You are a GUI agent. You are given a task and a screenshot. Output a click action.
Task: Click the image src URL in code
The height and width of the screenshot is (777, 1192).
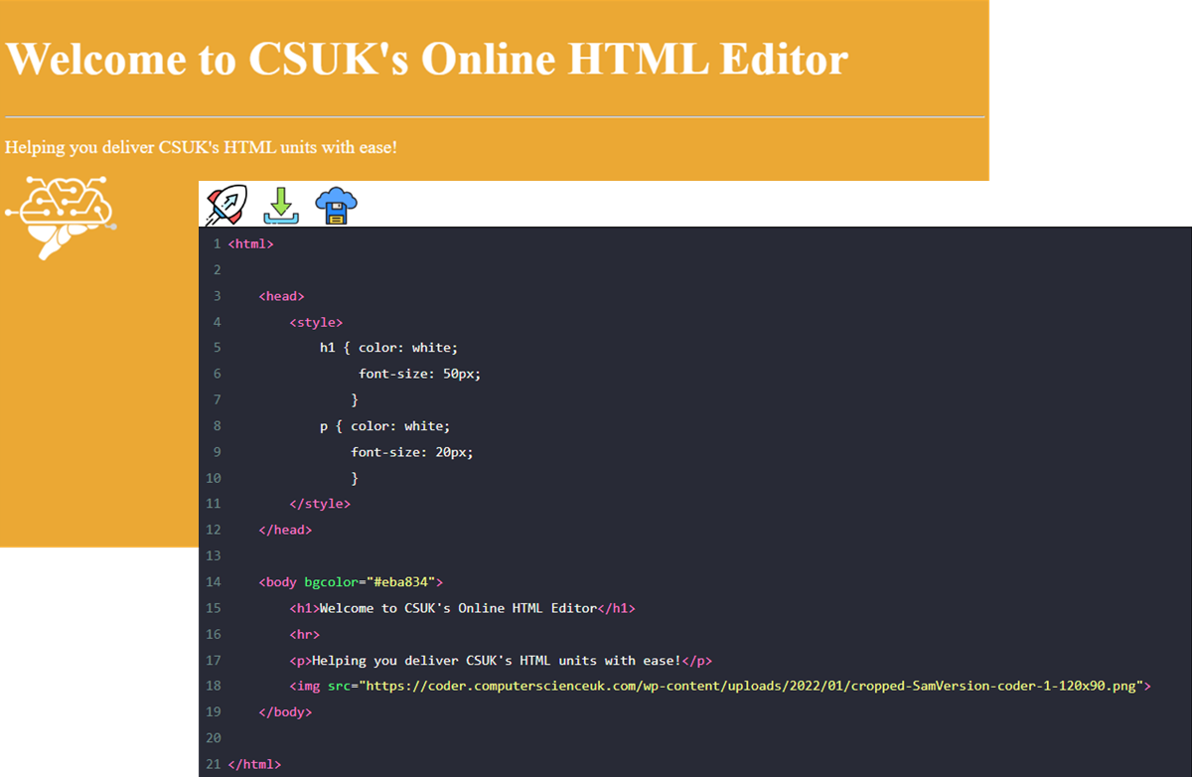tap(754, 686)
